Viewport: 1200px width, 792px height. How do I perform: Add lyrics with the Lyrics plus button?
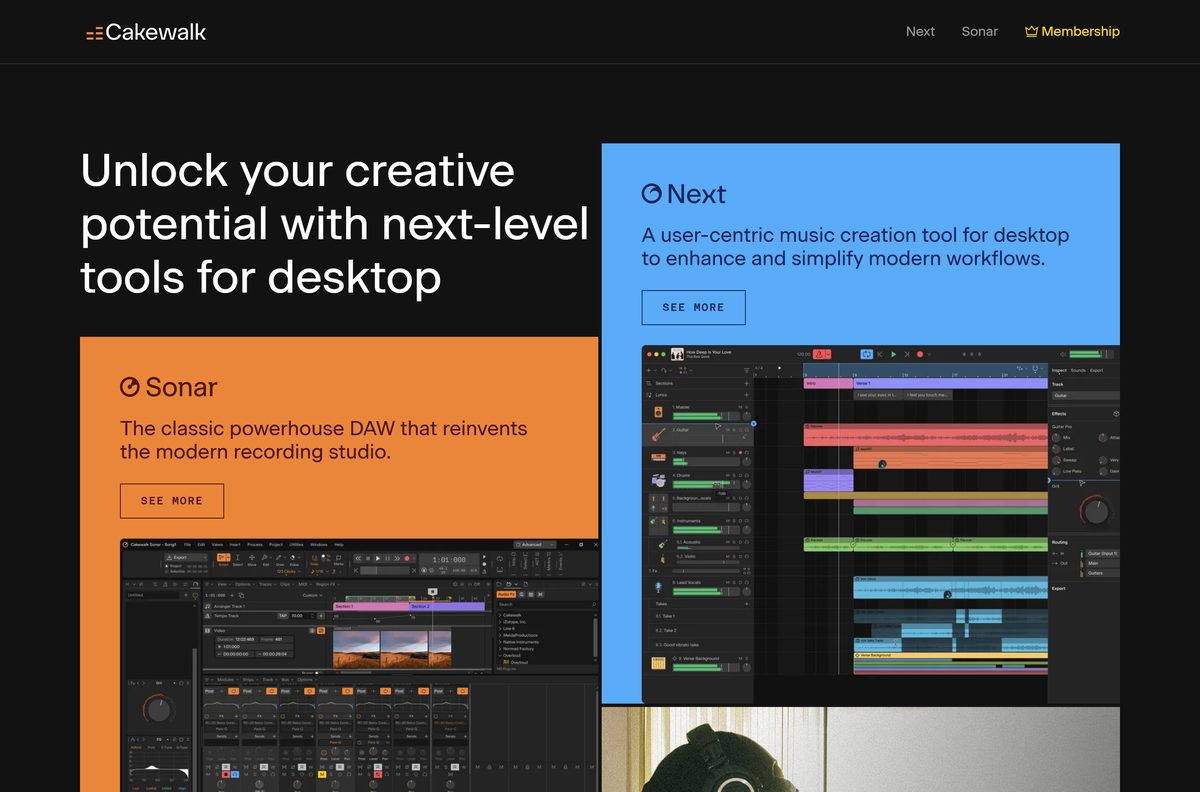pos(746,395)
